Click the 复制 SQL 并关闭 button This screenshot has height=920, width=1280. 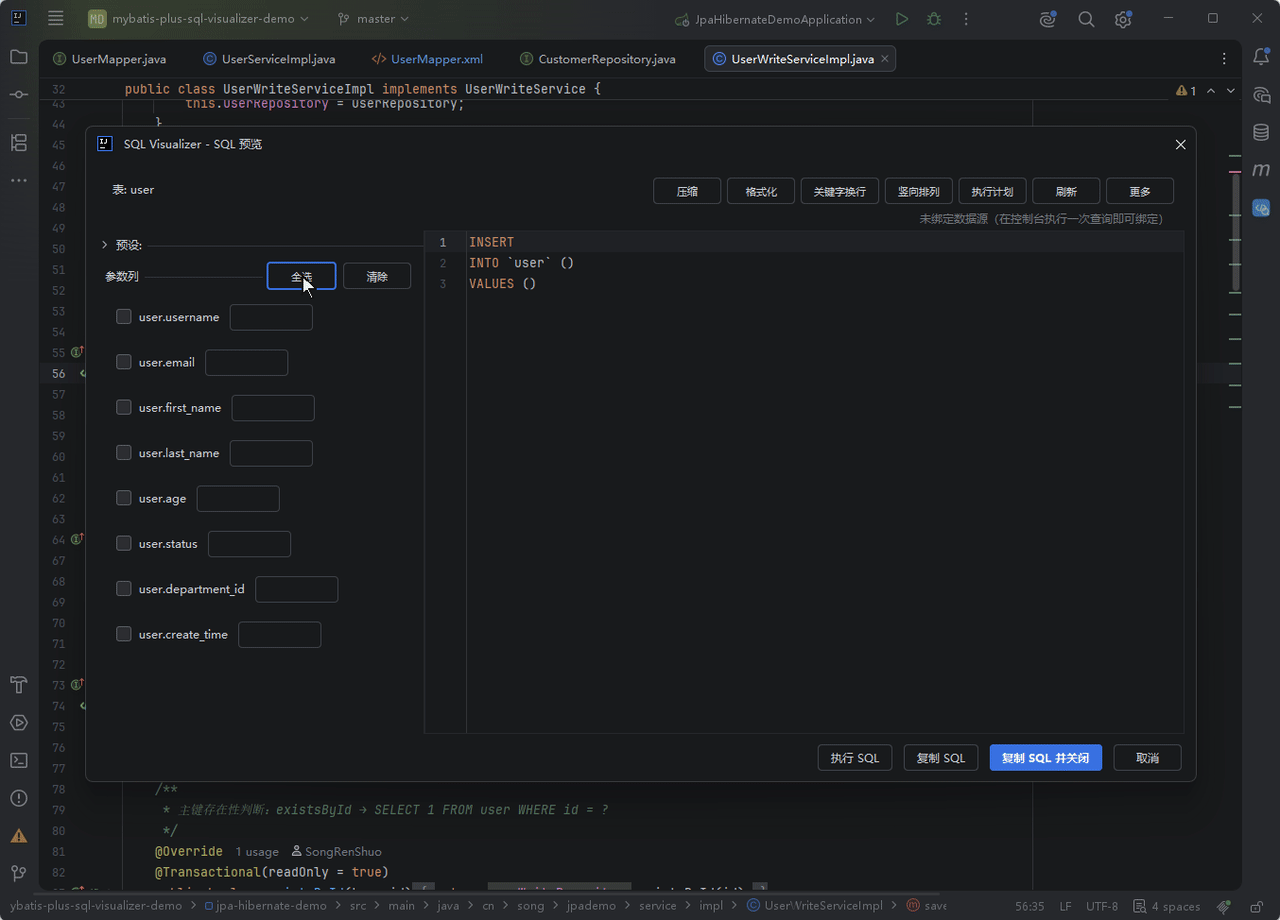(1046, 758)
